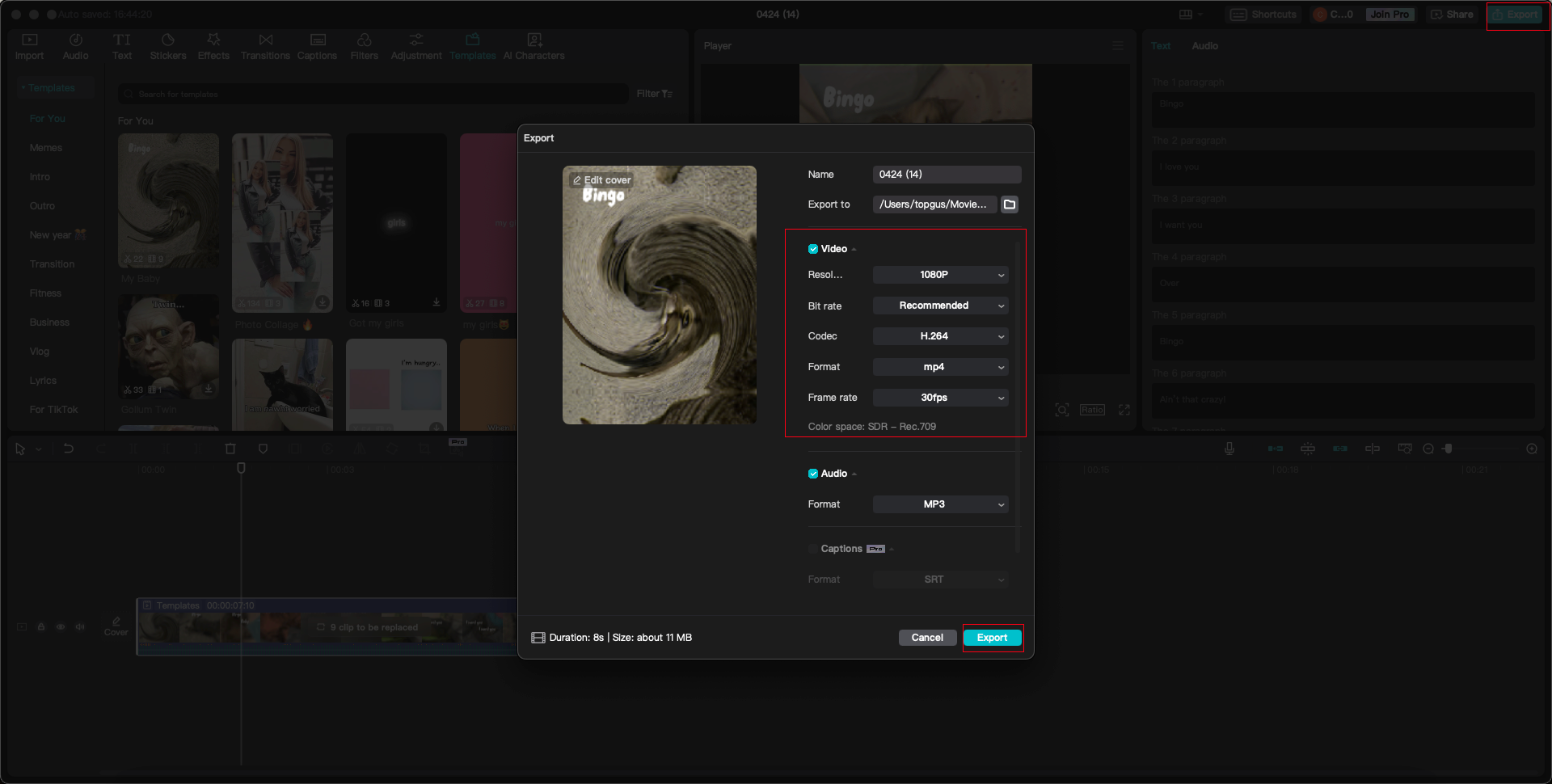1552x784 pixels.
Task: Click the Join Pro button
Action: 1390,15
